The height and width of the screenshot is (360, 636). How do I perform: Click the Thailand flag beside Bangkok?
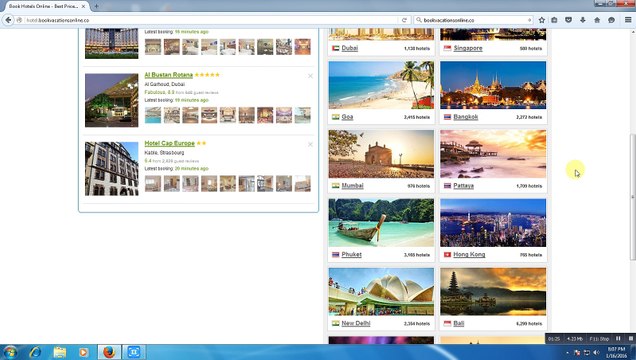(x=447, y=117)
